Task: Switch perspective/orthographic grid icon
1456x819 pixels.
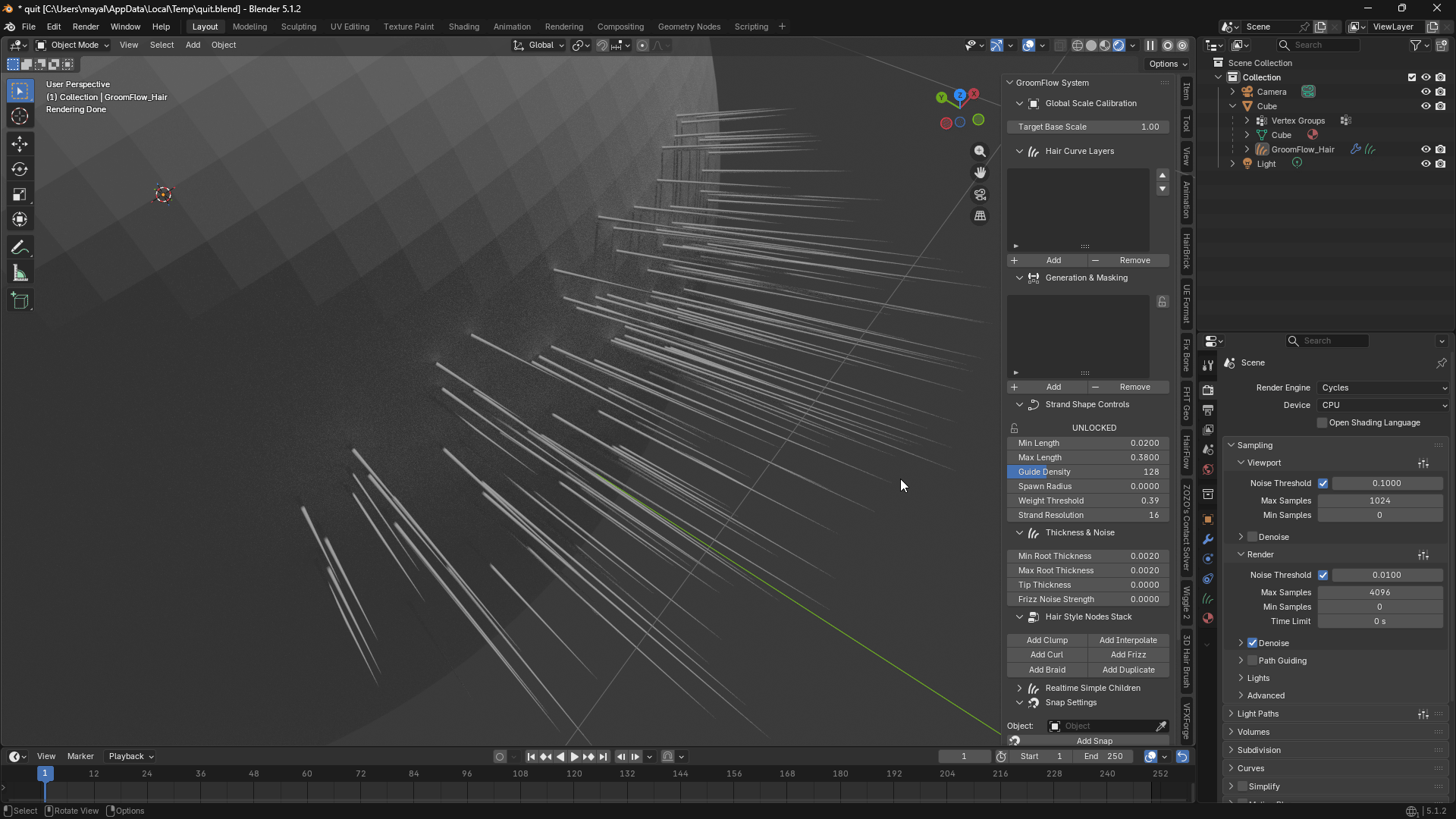Action: (981, 216)
